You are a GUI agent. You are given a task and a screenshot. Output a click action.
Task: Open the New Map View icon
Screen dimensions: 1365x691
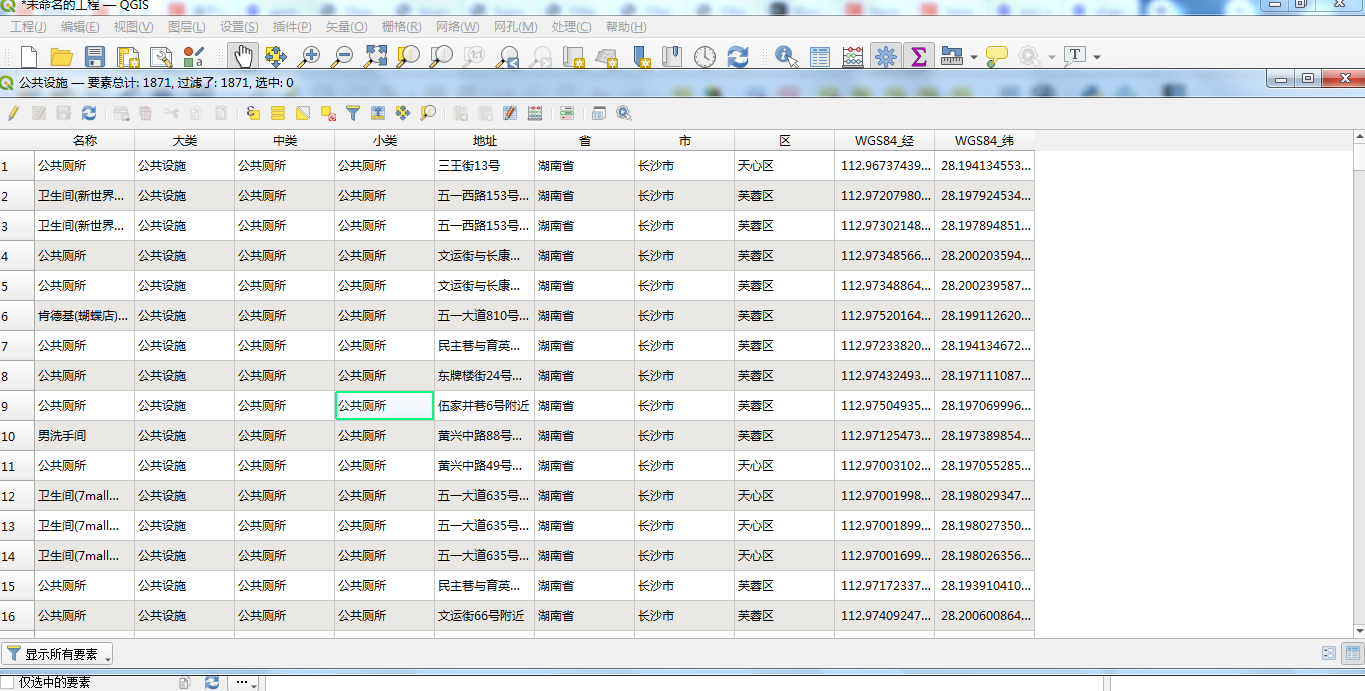(x=574, y=57)
